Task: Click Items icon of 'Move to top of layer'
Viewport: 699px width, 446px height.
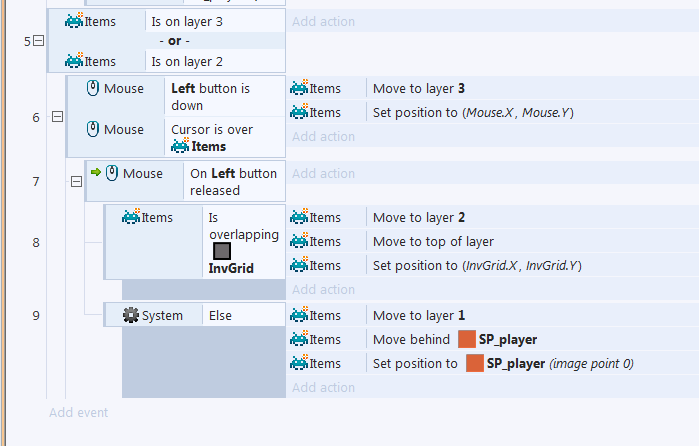Action: (x=299, y=240)
